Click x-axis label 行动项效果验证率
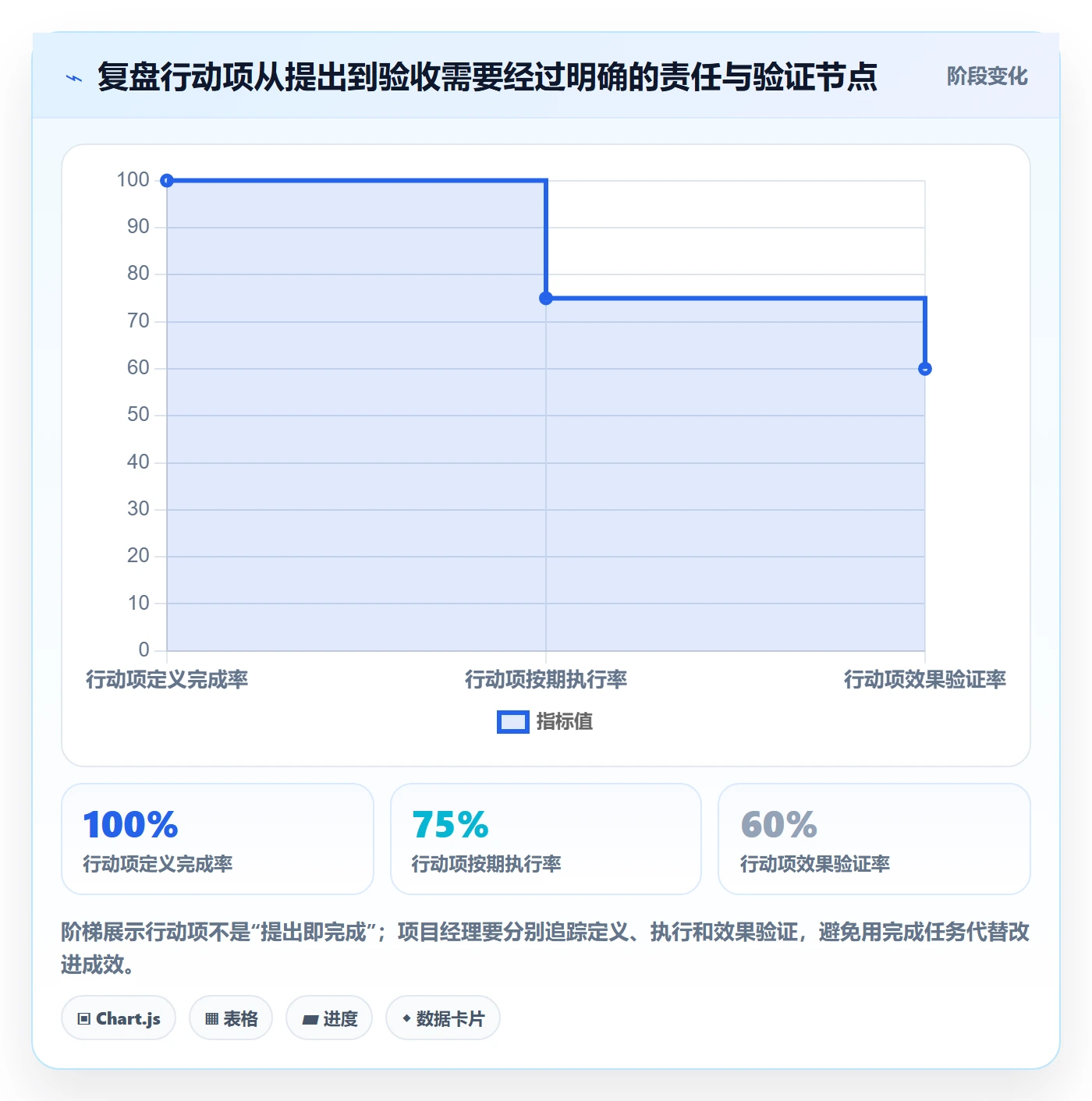The height and width of the screenshot is (1101, 1092). coord(925,680)
